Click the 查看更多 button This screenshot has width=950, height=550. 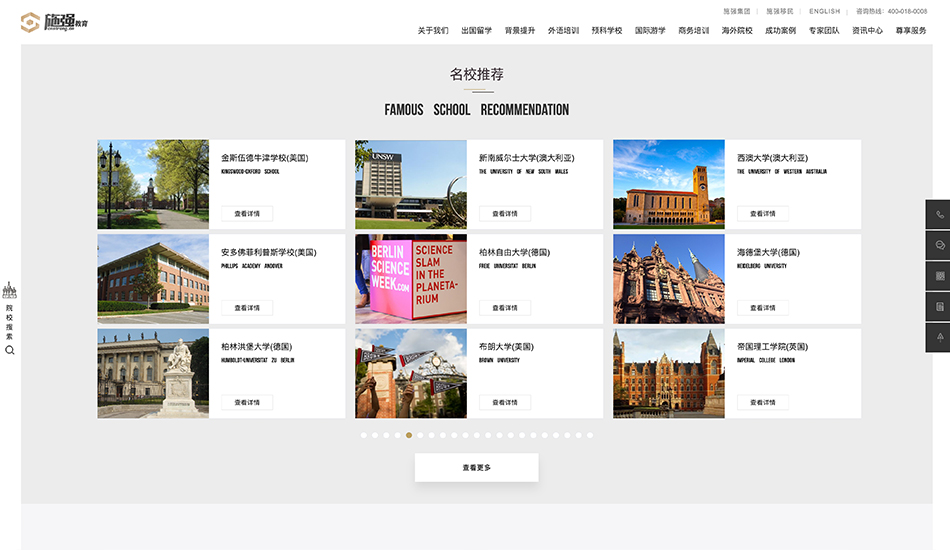[476, 468]
